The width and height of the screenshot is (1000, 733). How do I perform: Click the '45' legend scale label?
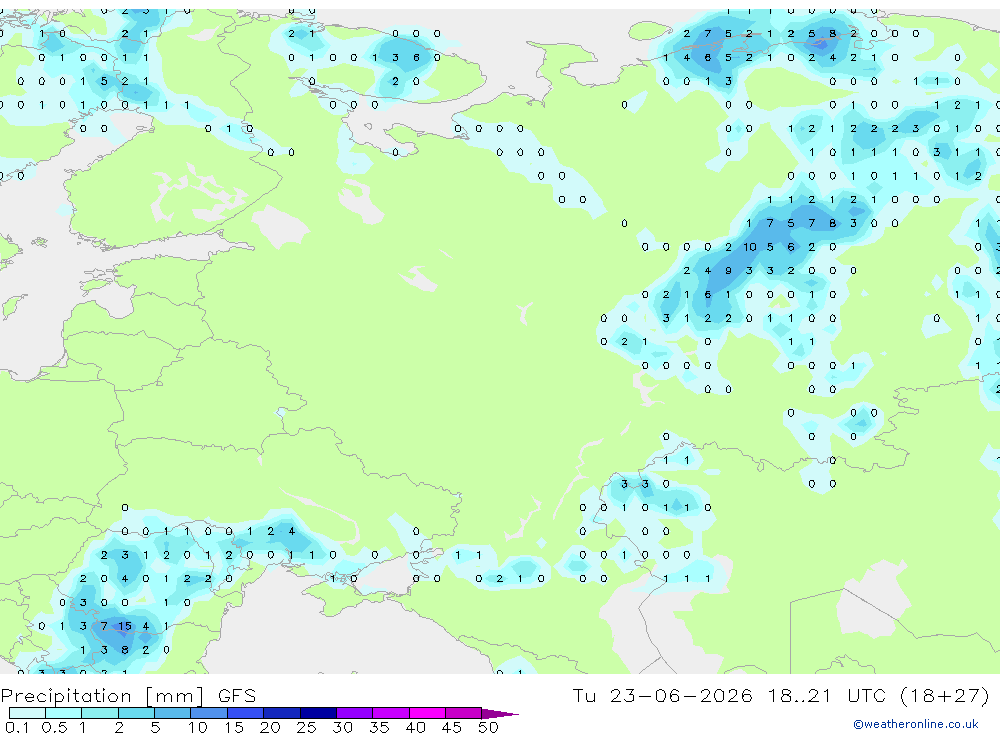click(452, 727)
